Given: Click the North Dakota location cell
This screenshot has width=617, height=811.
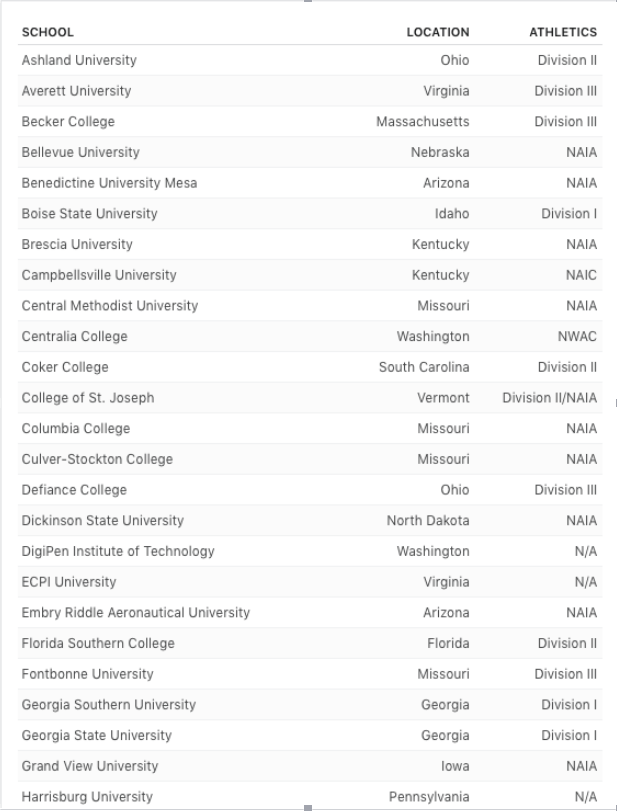Looking at the screenshot, I should (428, 521).
